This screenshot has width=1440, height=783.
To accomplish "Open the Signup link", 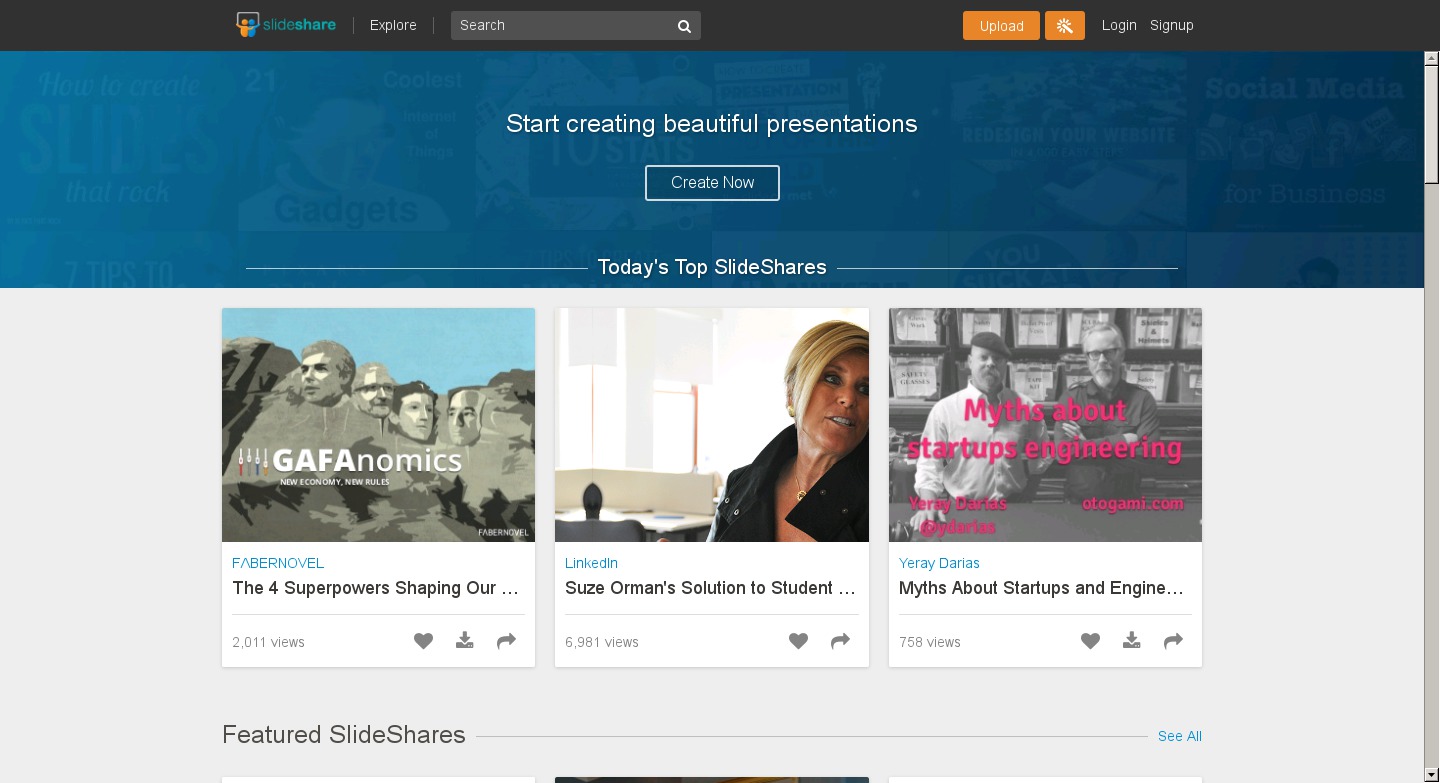I will coord(1172,25).
